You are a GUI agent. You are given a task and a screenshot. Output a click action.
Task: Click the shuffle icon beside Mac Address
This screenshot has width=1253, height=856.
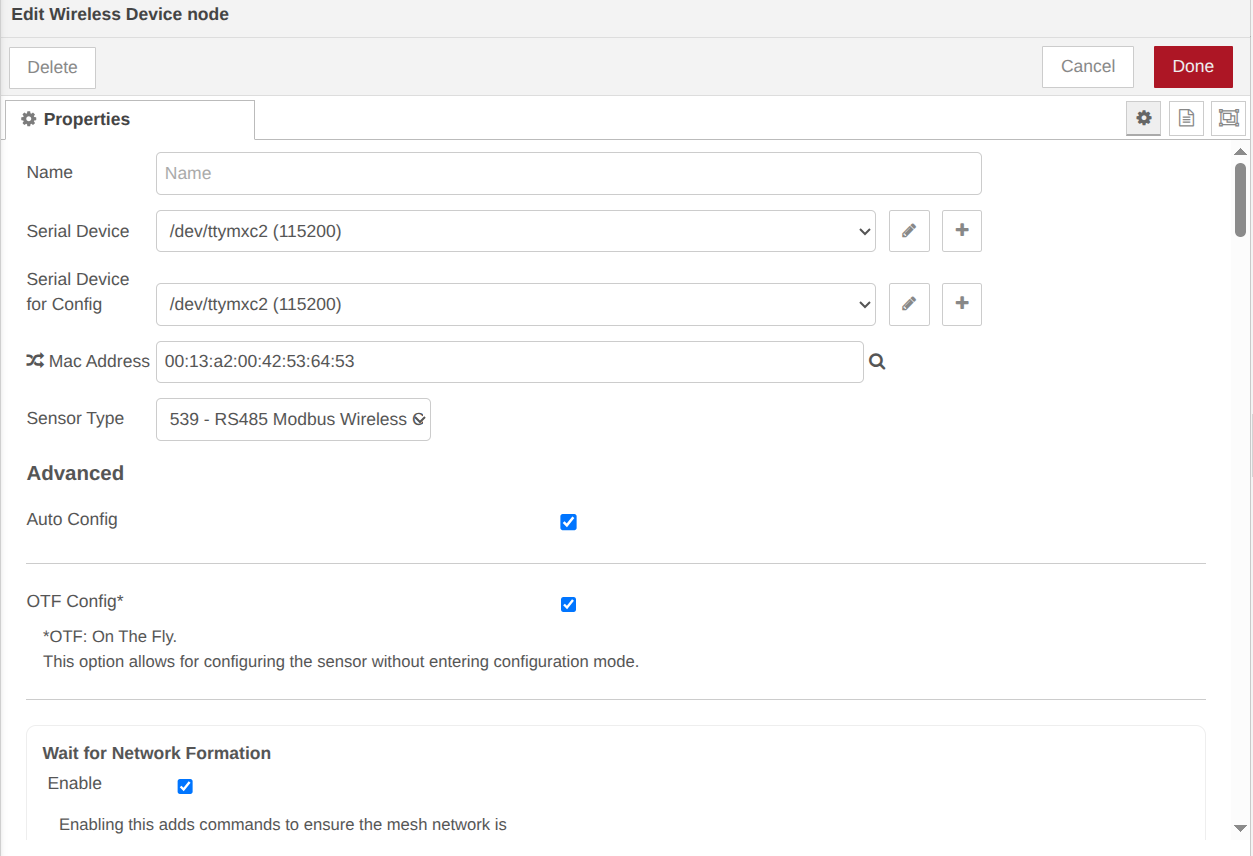35,361
